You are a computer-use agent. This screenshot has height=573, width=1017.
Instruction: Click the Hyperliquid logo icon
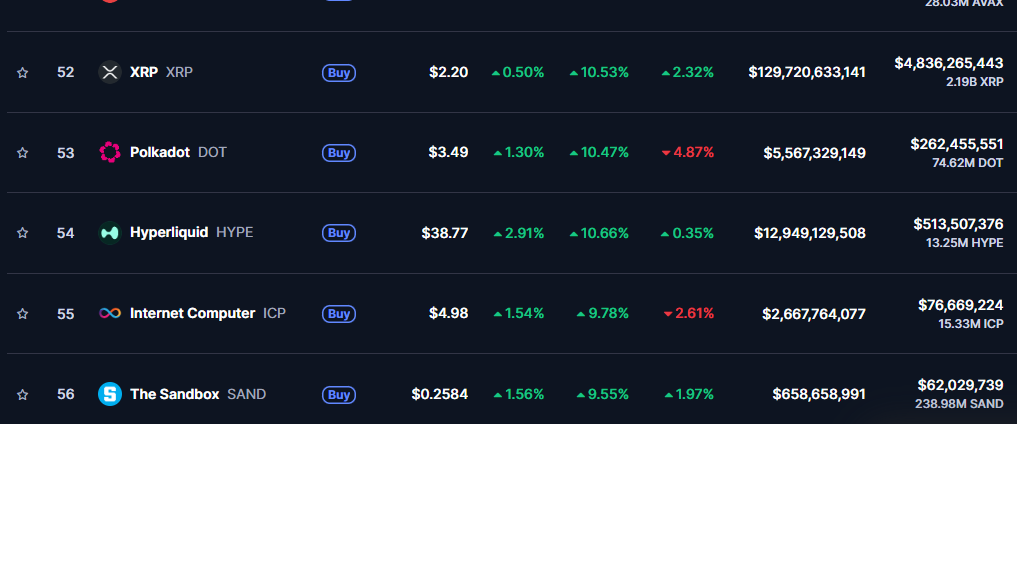tap(110, 233)
